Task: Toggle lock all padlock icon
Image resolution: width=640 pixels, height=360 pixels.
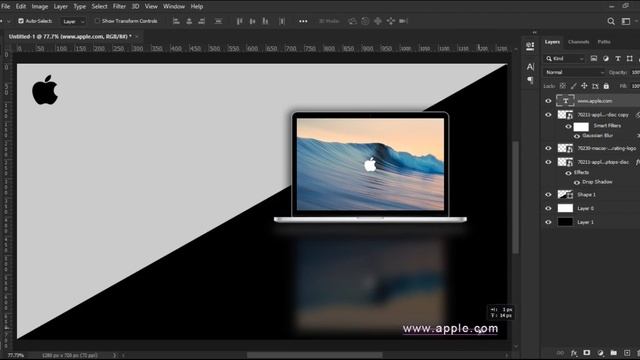Action: pyautogui.click(x=606, y=86)
